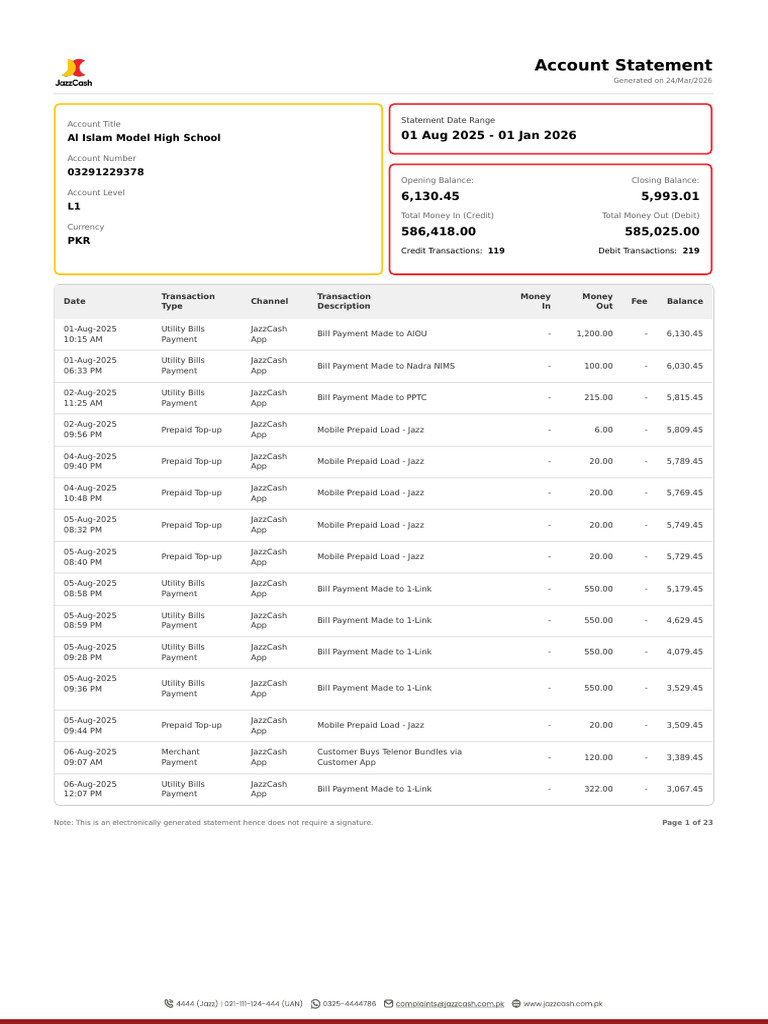The width and height of the screenshot is (768, 1024).
Task: Select the closing balance 5,993.01
Action: (670, 196)
